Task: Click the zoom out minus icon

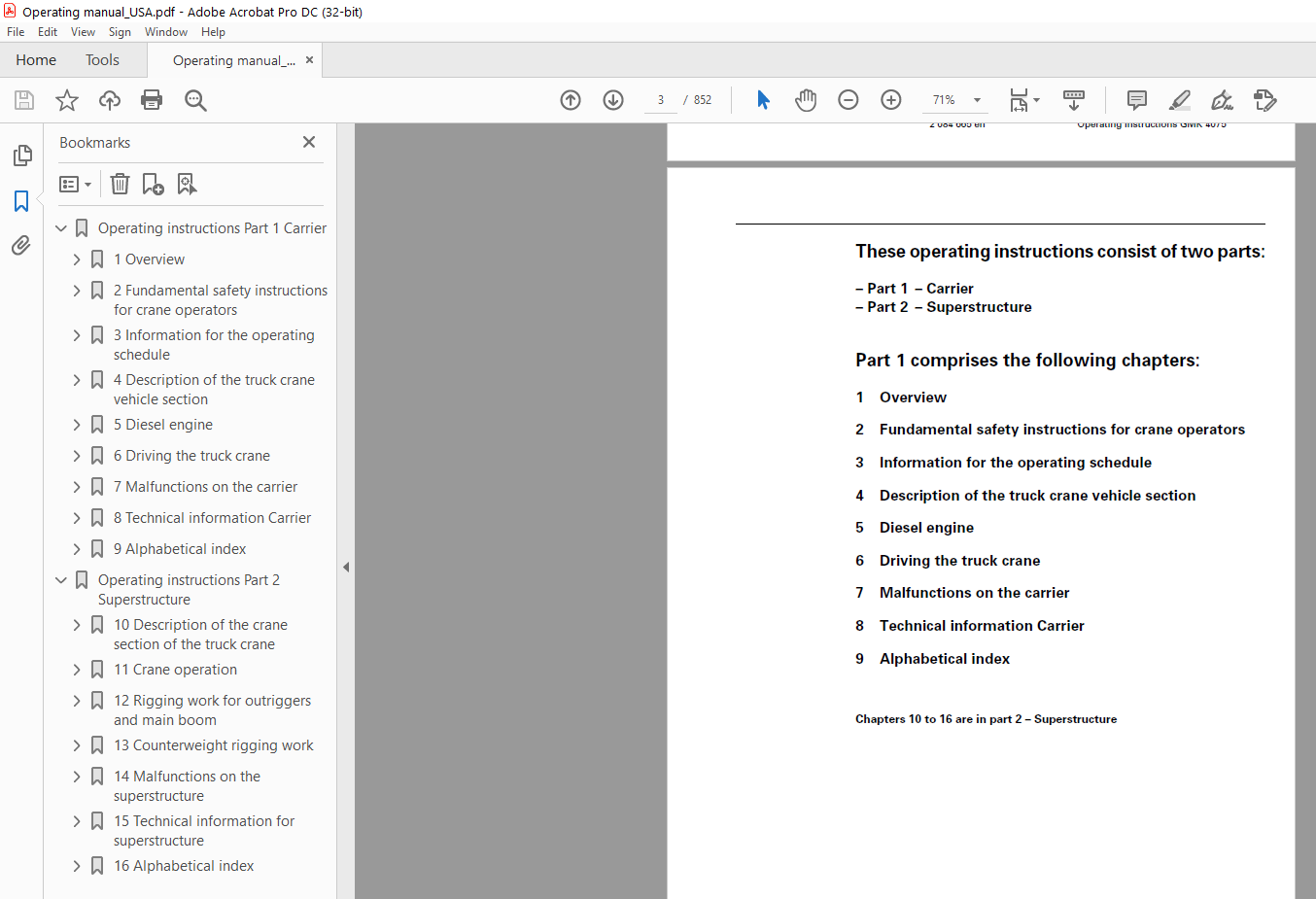Action: pyautogui.click(x=848, y=99)
